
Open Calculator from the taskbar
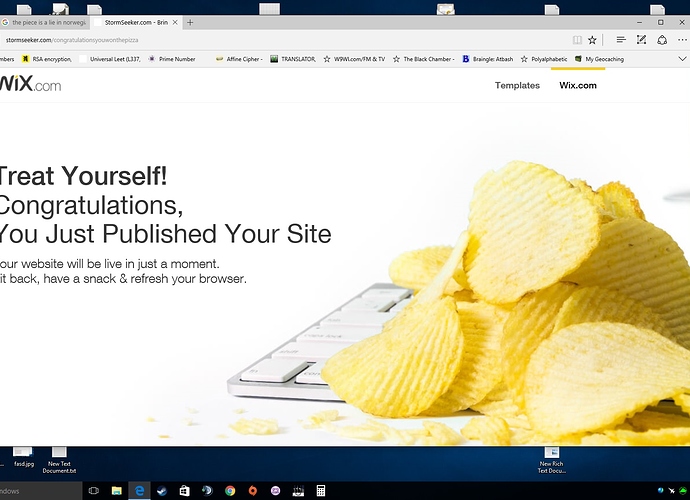pos(321,491)
